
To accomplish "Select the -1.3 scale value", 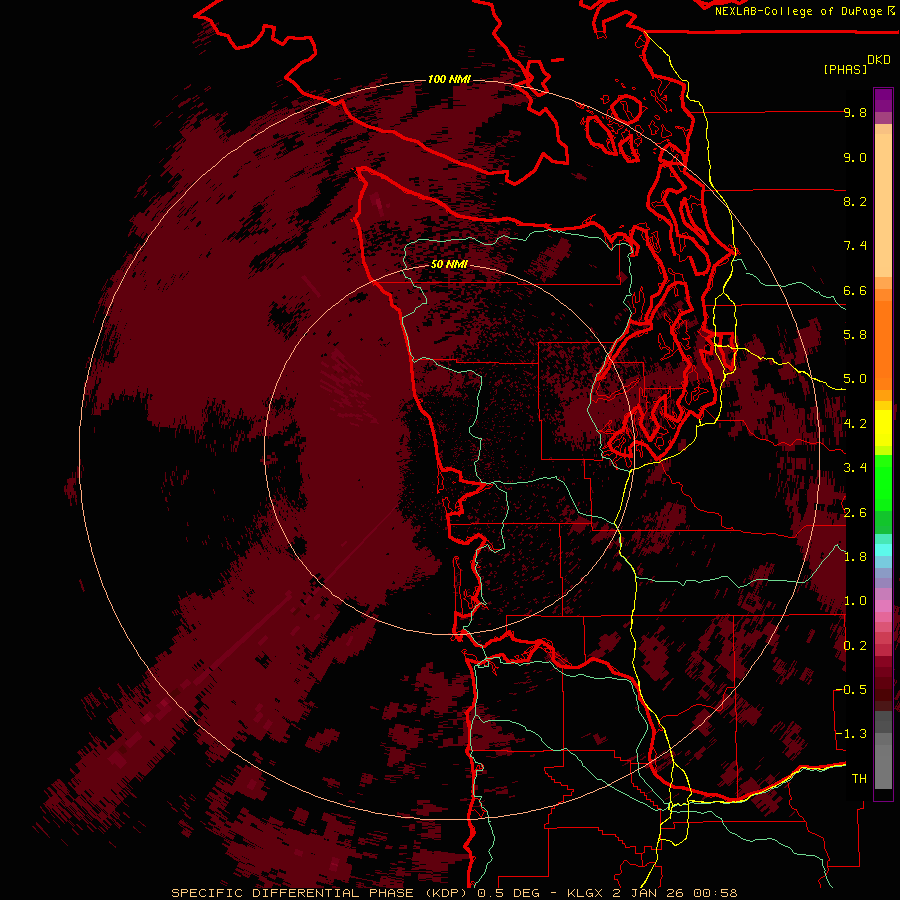I will click(x=852, y=734).
